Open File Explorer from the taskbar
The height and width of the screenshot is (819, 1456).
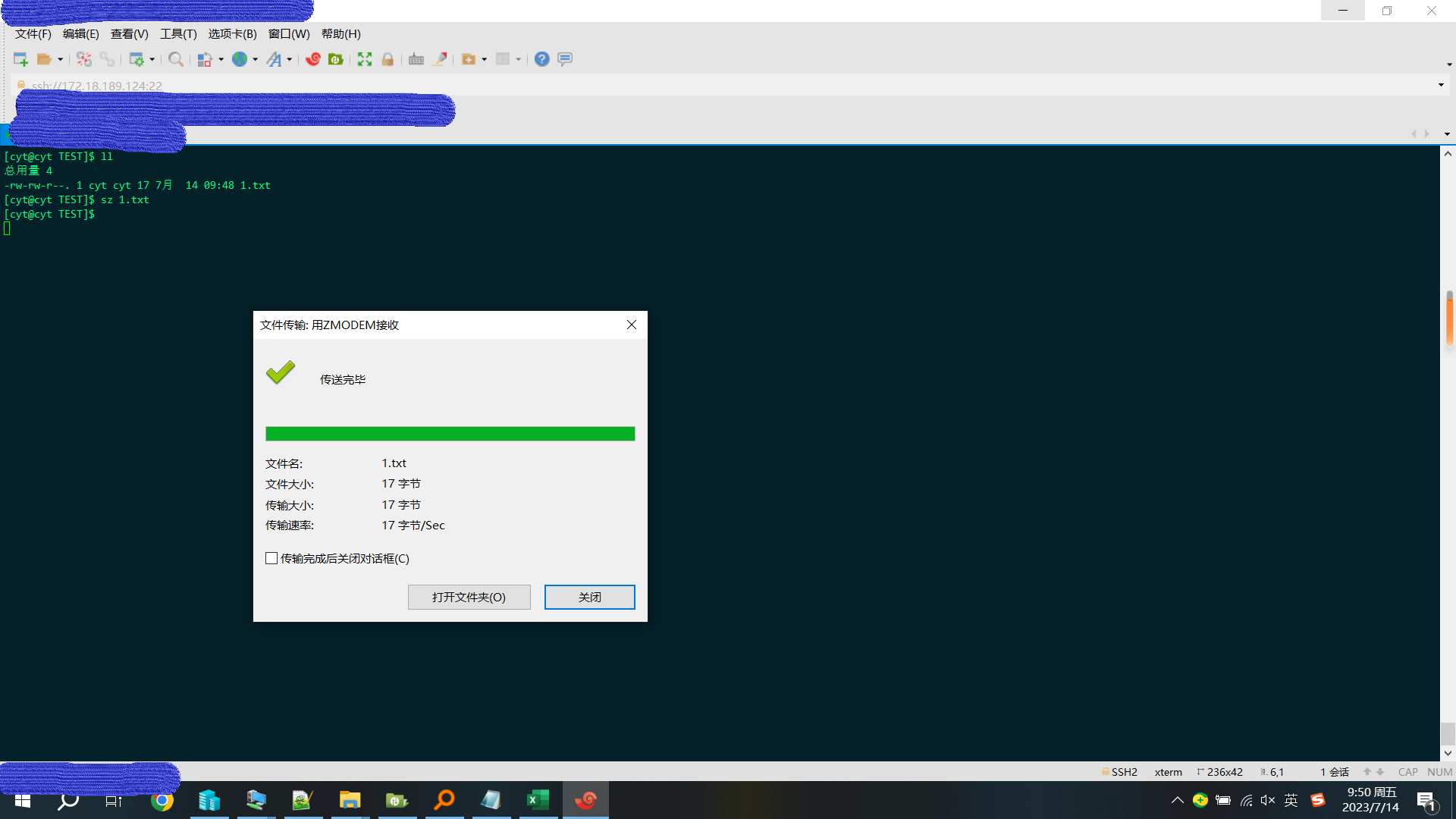click(x=350, y=800)
